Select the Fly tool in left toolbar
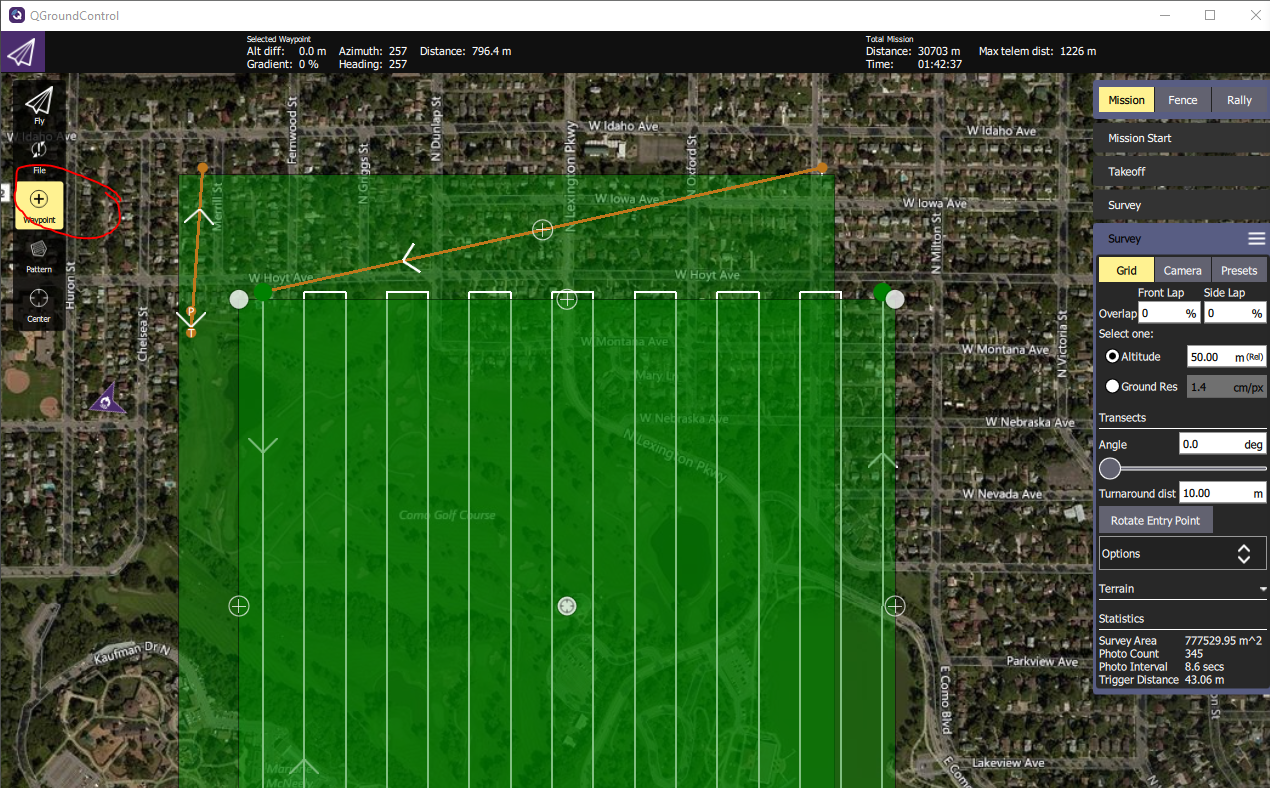The height and width of the screenshot is (788, 1270). (x=39, y=105)
